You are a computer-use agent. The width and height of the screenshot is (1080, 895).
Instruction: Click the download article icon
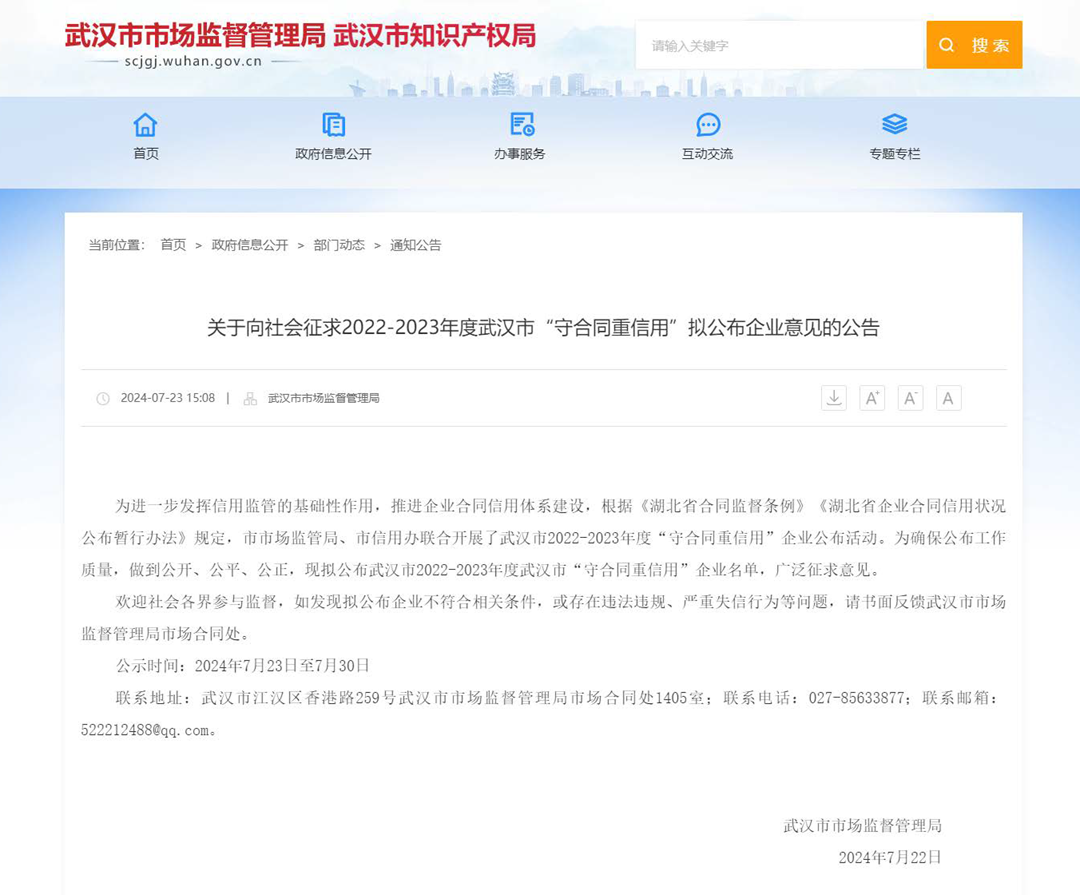click(x=834, y=398)
